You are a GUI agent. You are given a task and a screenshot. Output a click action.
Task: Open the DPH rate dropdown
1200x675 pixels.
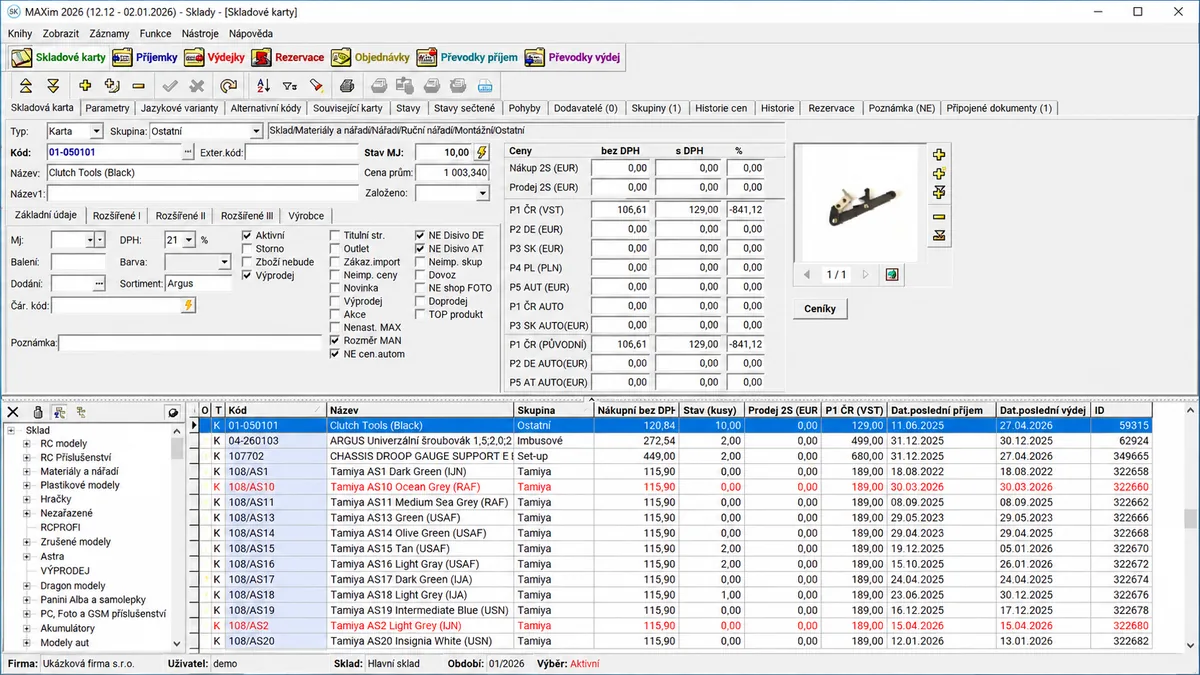coord(188,240)
